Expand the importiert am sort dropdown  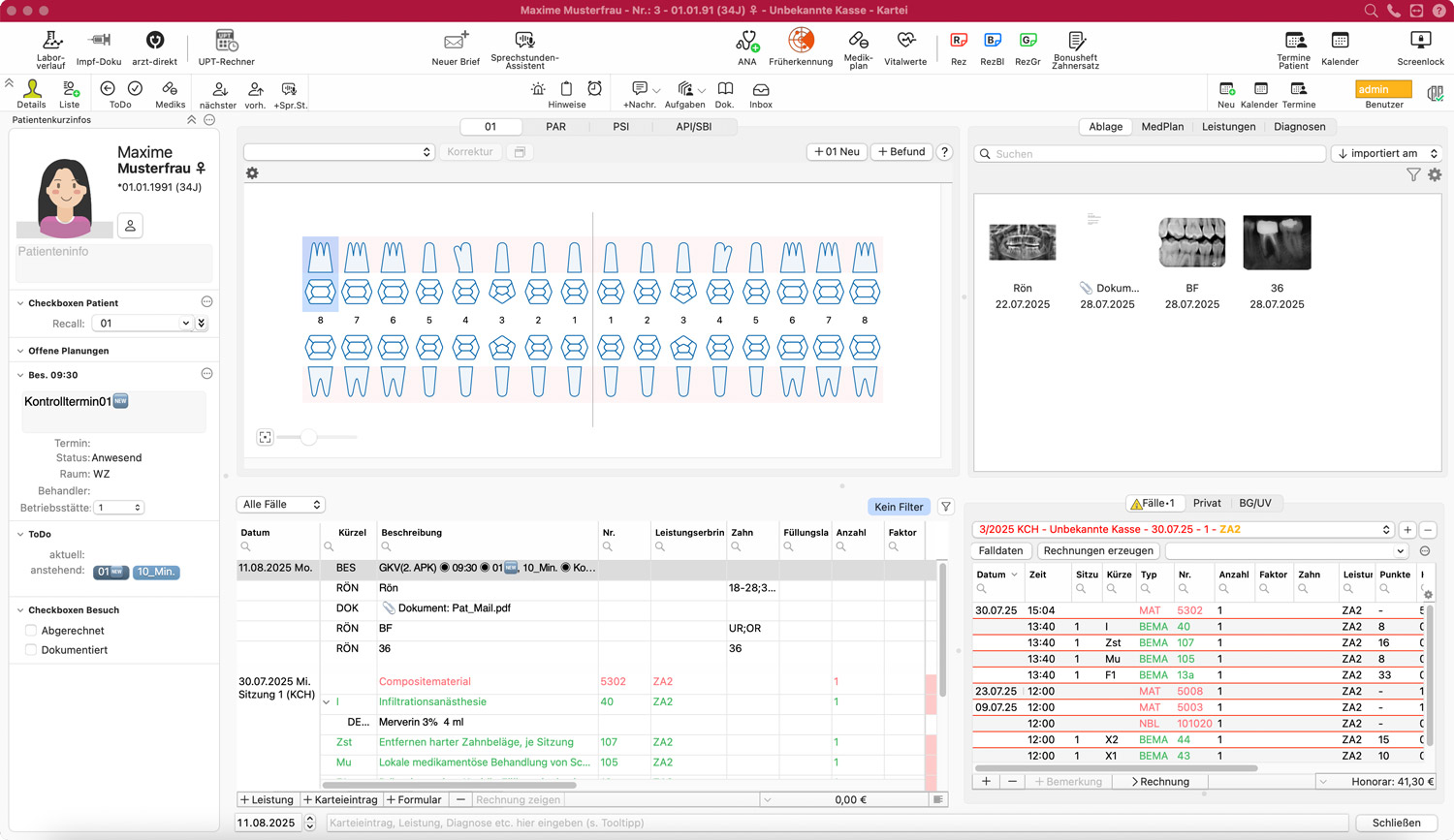[x=1386, y=153]
